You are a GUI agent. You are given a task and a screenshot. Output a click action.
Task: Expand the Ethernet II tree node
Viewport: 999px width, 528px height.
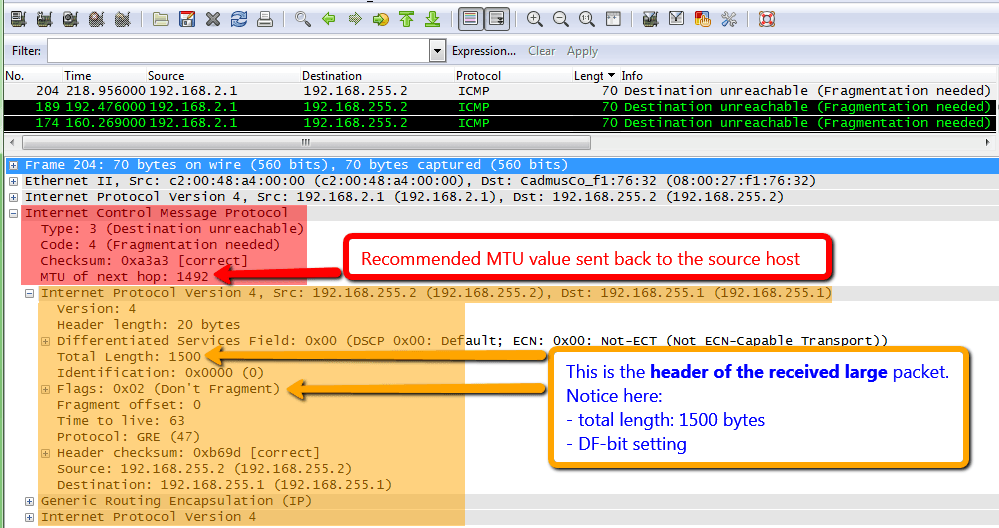[x=13, y=181]
